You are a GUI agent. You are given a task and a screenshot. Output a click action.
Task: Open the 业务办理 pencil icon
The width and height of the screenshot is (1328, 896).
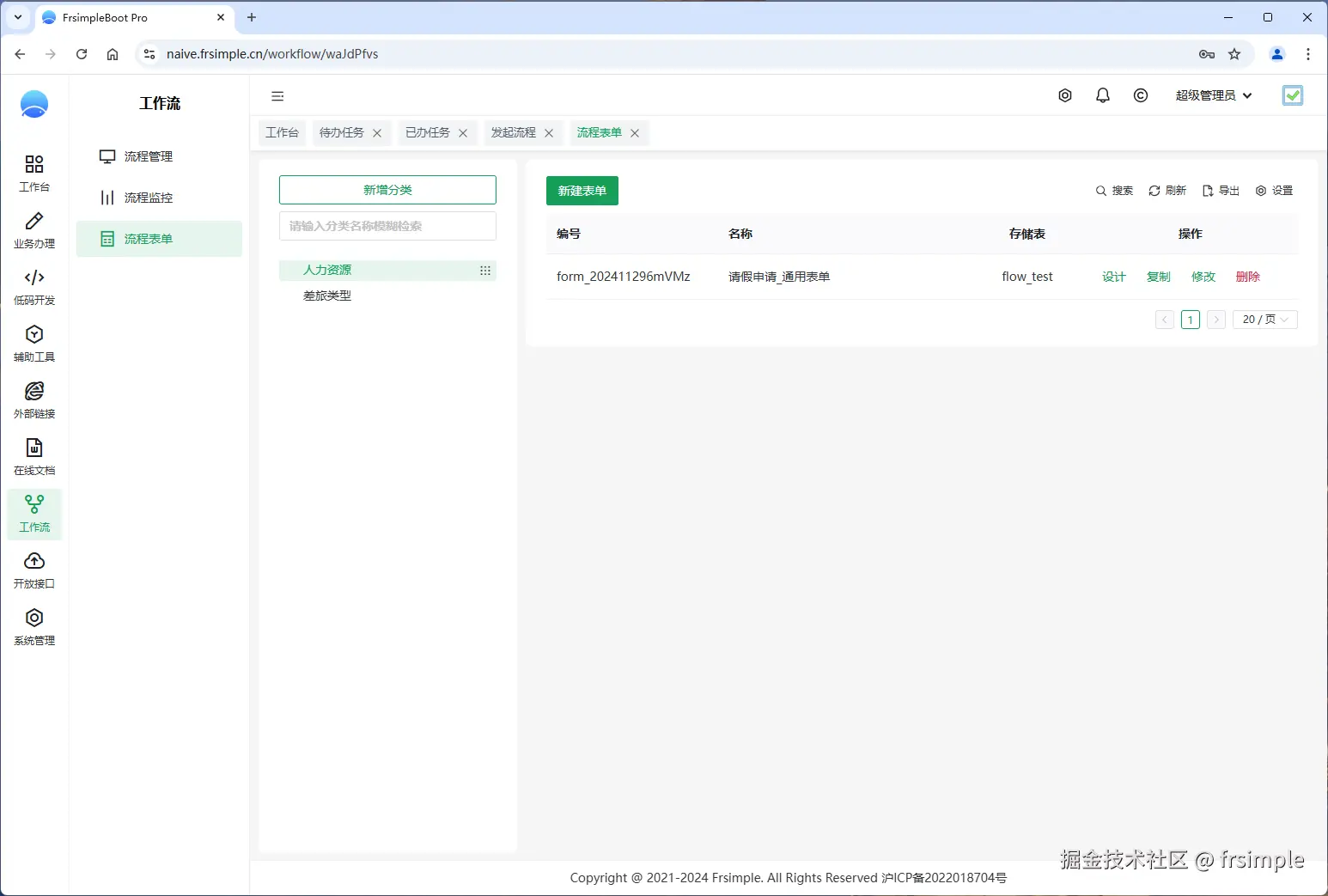point(34,221)
